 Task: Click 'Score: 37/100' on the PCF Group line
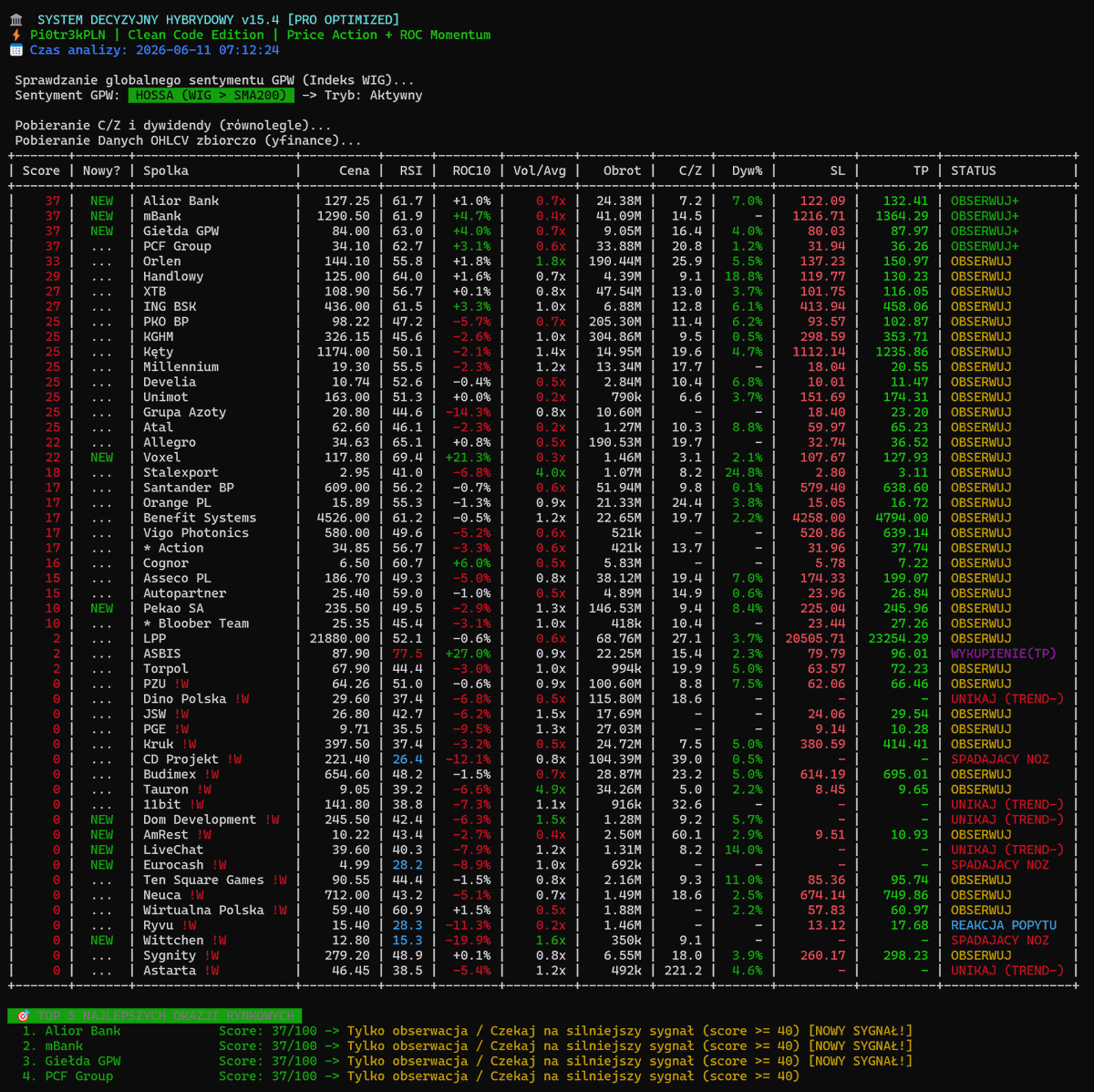268,1076
